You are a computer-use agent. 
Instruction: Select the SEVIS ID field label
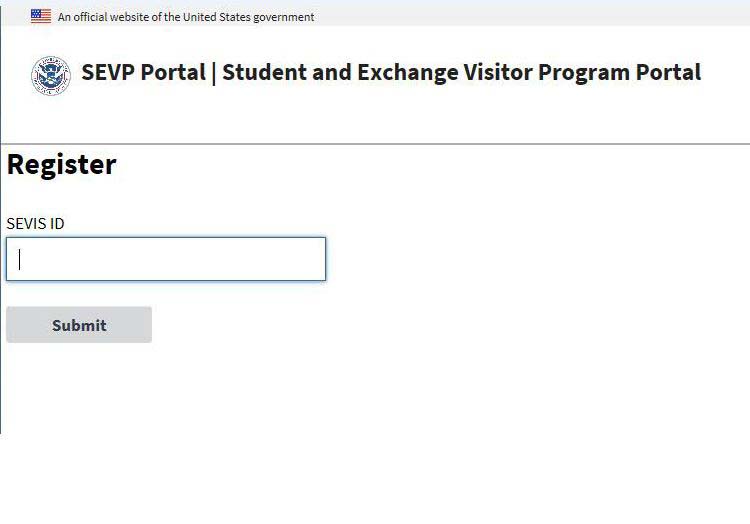point(35,223)
